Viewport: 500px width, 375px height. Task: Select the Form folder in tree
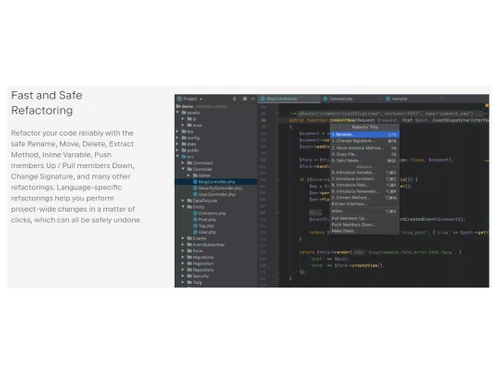point(198,251)
